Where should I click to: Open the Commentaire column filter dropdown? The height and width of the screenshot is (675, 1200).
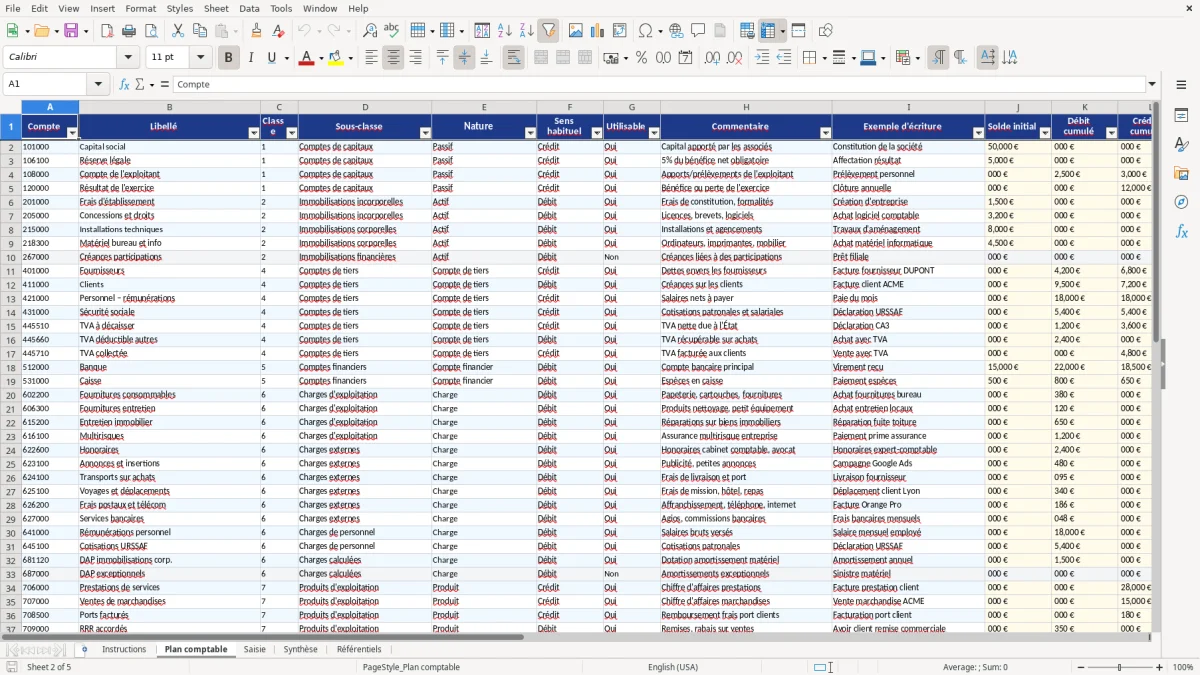pyautogui.click(x=825, y=133)
